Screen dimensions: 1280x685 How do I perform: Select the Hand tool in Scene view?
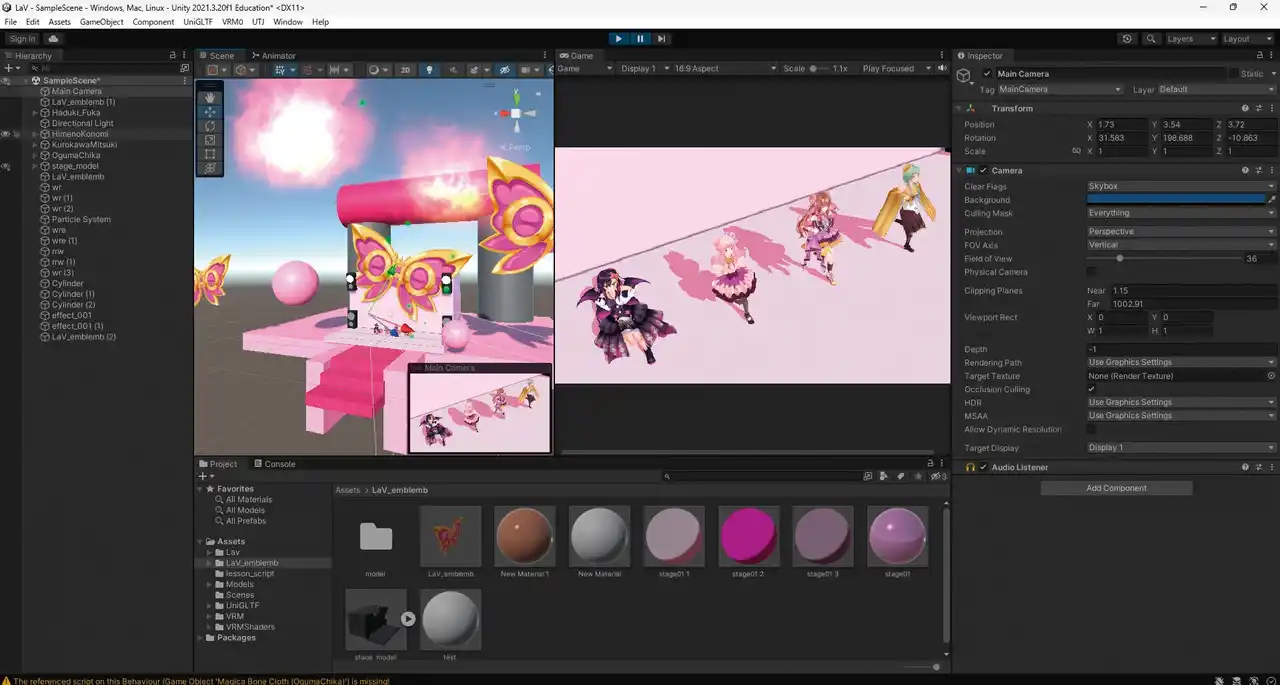210,97
